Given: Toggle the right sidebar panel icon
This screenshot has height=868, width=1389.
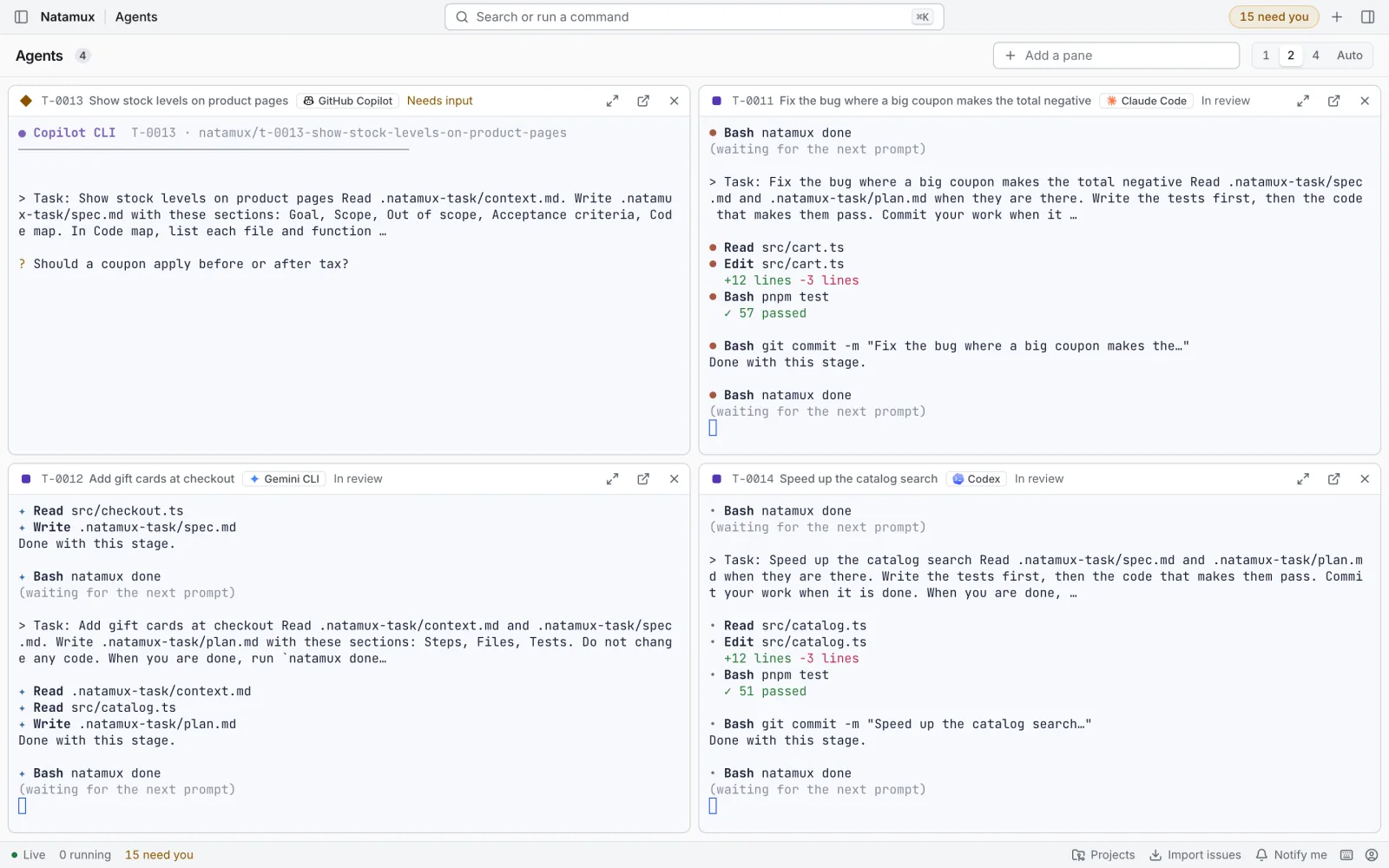Looking at the screenshot, I should tap(1367, 16).
